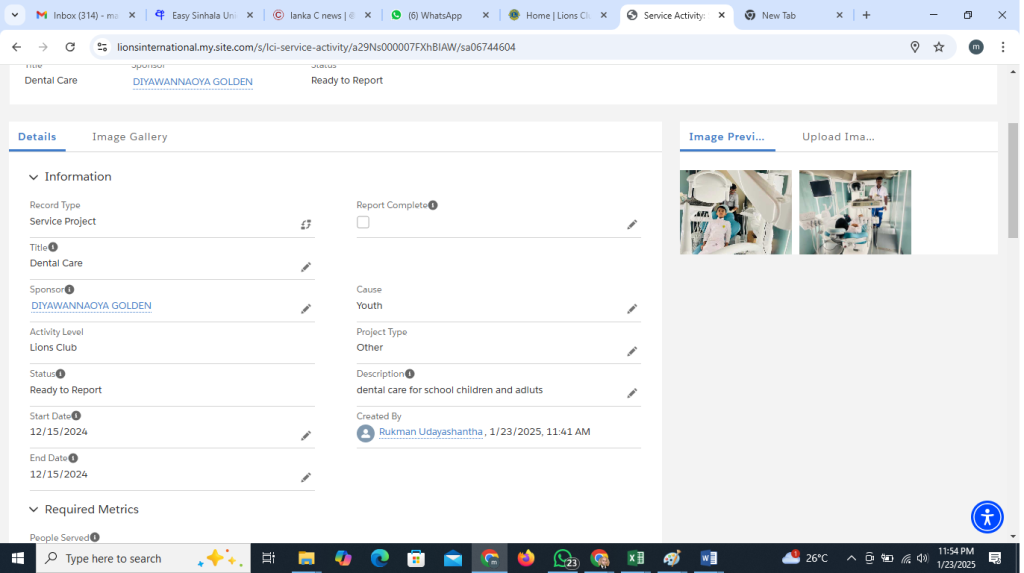Viewport: 1024px width, 573px height.
Task: Click change Record Type icon
Action: [x=306, y=225]
